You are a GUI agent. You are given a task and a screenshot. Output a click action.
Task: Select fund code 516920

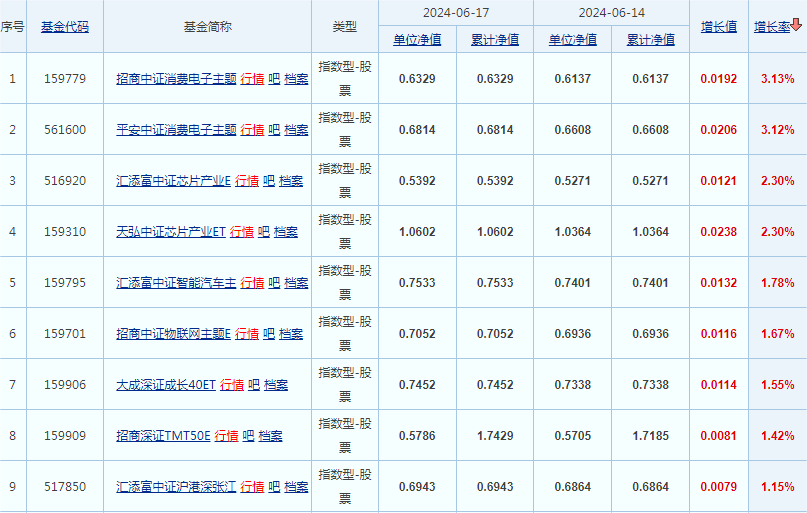65,181
